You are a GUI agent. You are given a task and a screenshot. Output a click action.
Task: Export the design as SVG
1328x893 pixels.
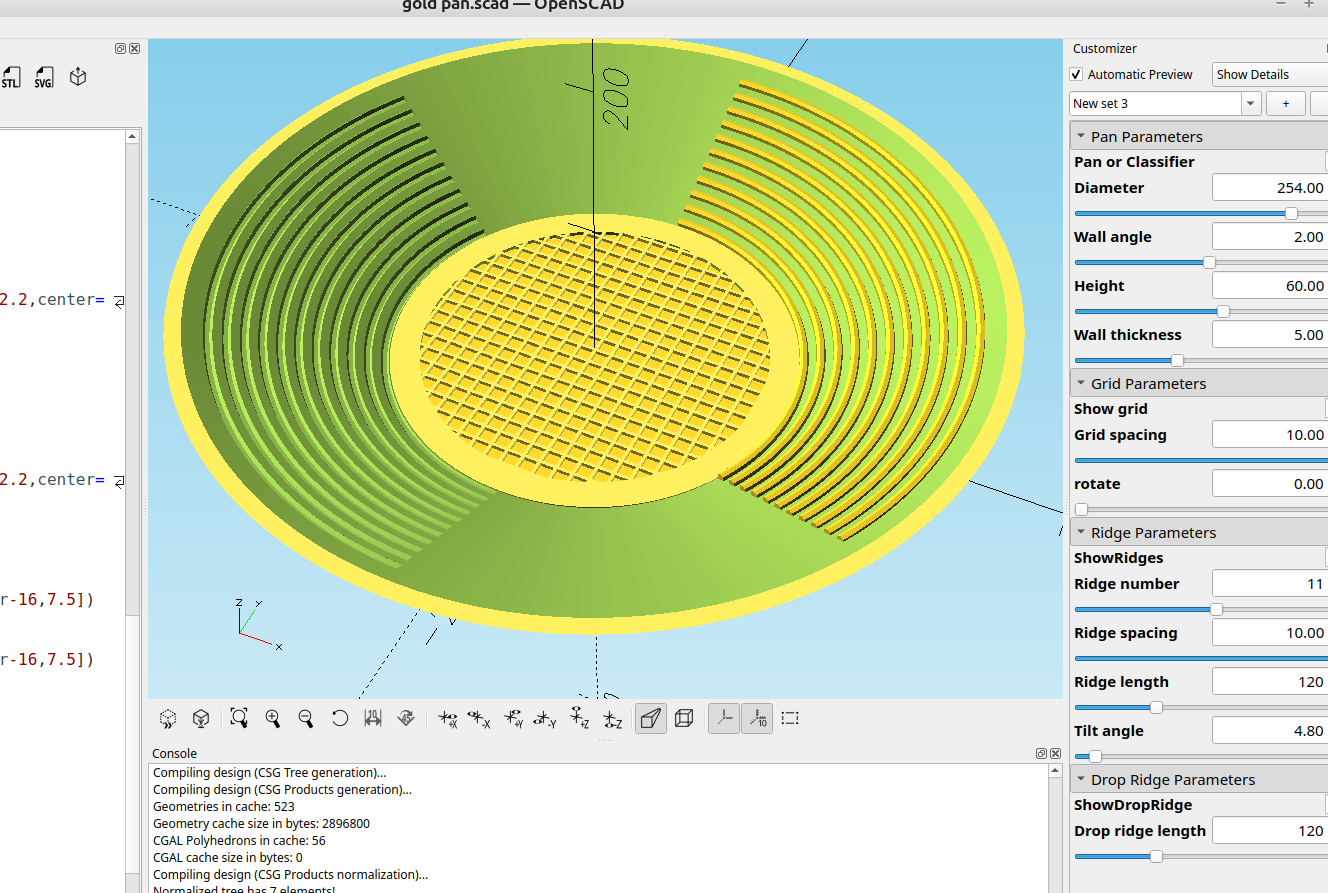click(44, 77)
